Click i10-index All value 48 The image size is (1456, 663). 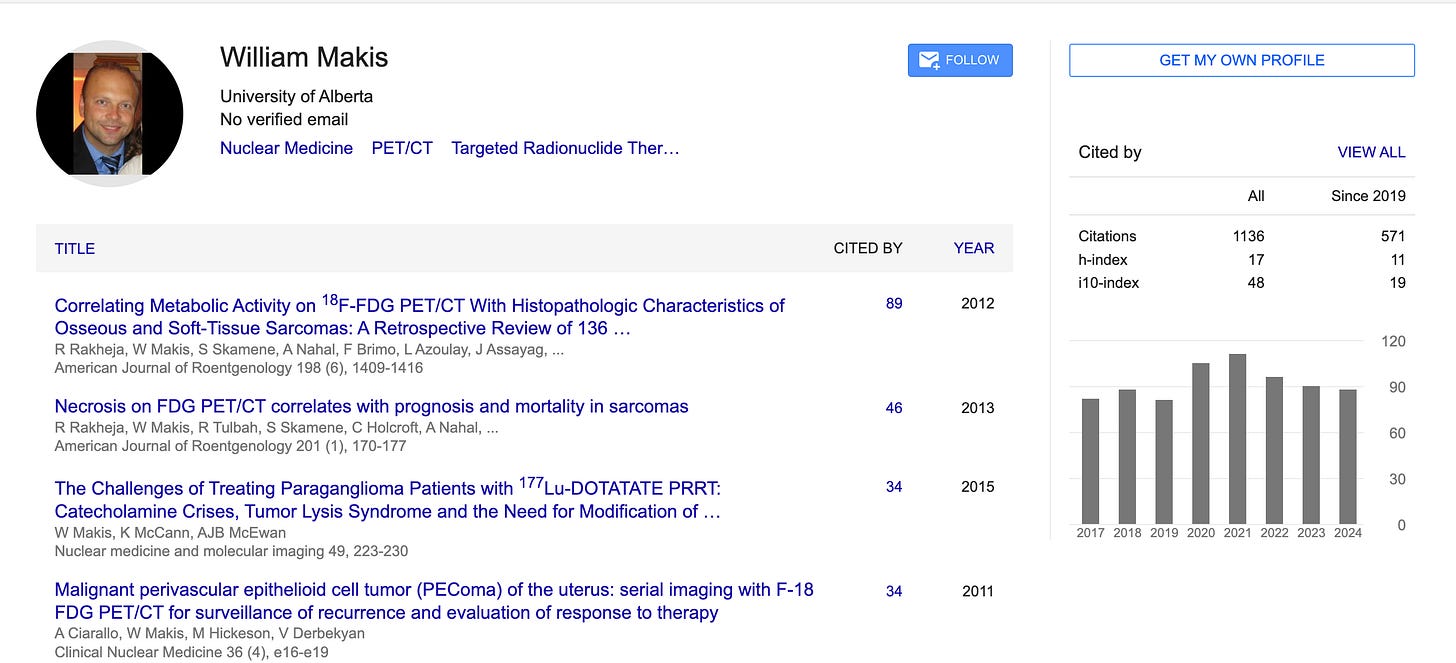pyautogui.click(x=1256, y=282)
